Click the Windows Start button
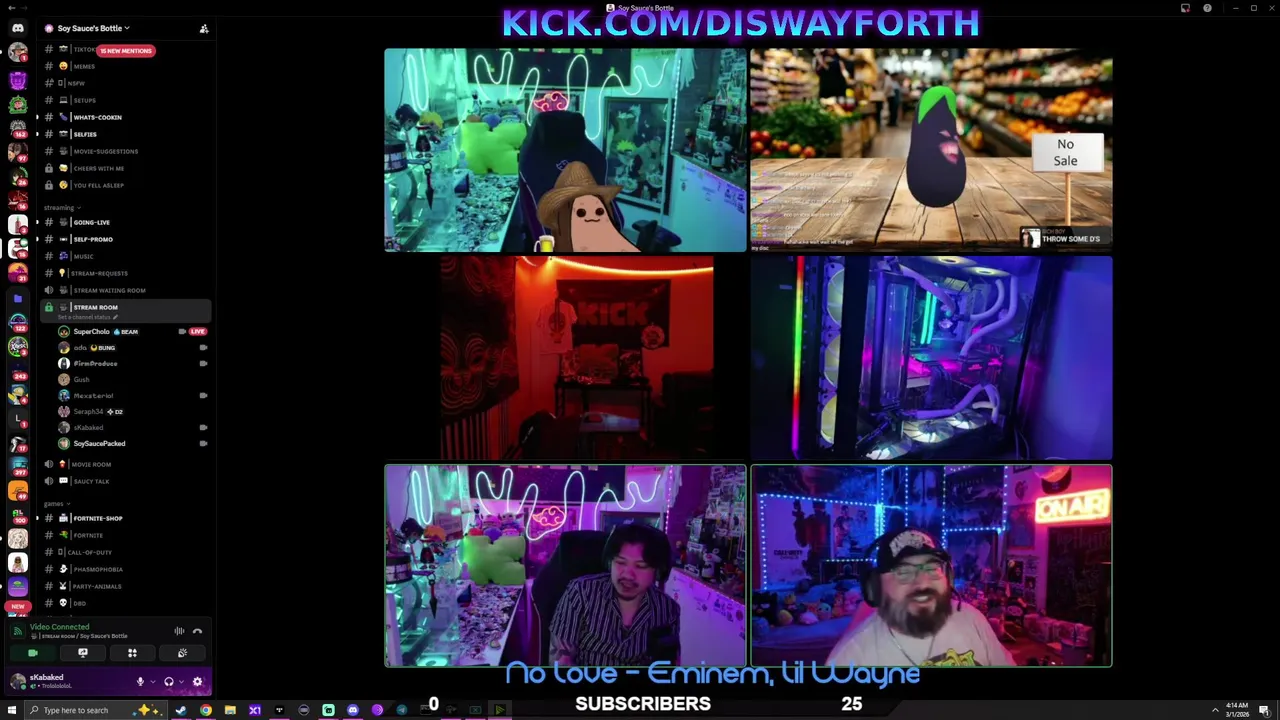 11,710
